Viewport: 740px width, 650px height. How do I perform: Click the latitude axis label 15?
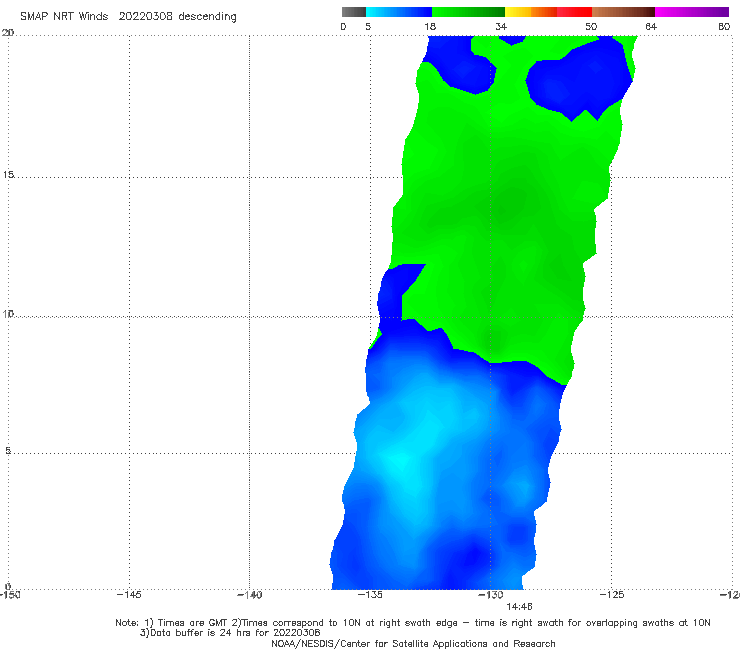[8, 175]
